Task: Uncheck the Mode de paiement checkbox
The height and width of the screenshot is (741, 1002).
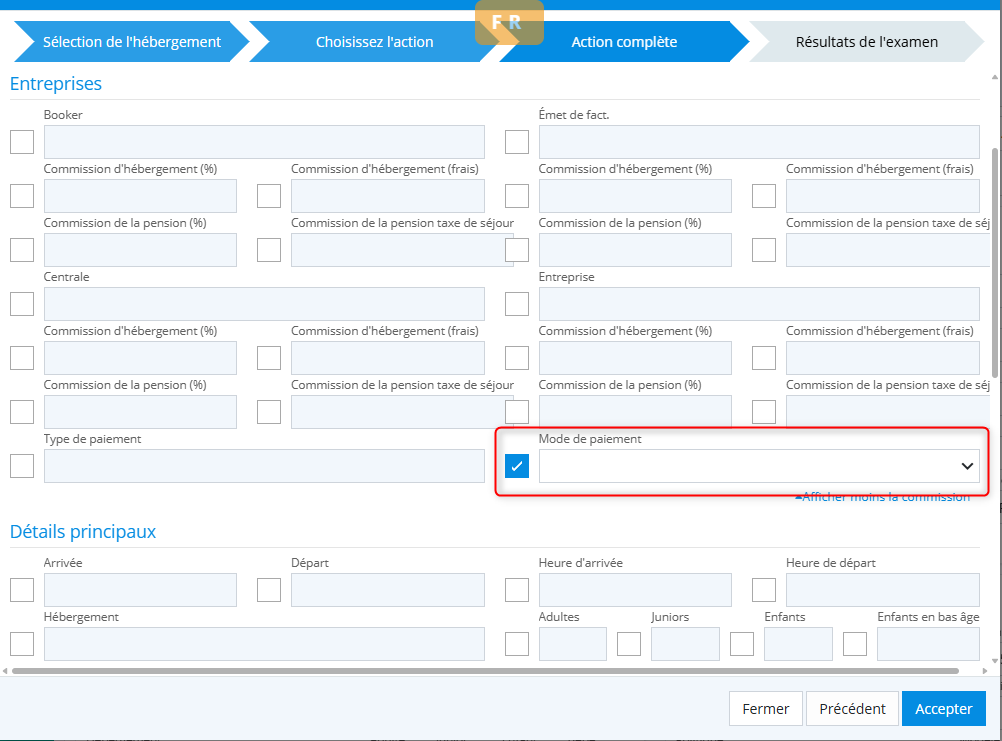Action: pyautogui.click(x=517, y=466)
